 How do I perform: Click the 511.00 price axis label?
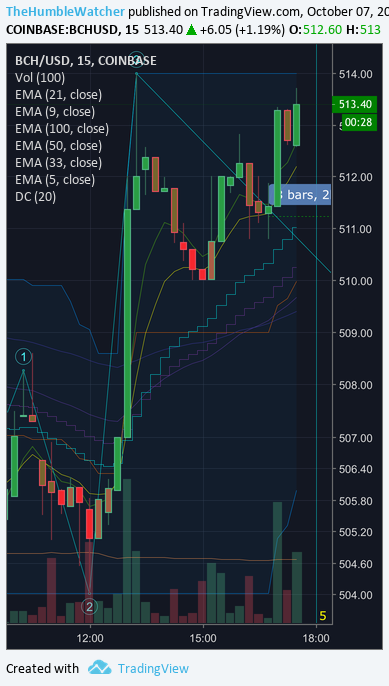356,229
